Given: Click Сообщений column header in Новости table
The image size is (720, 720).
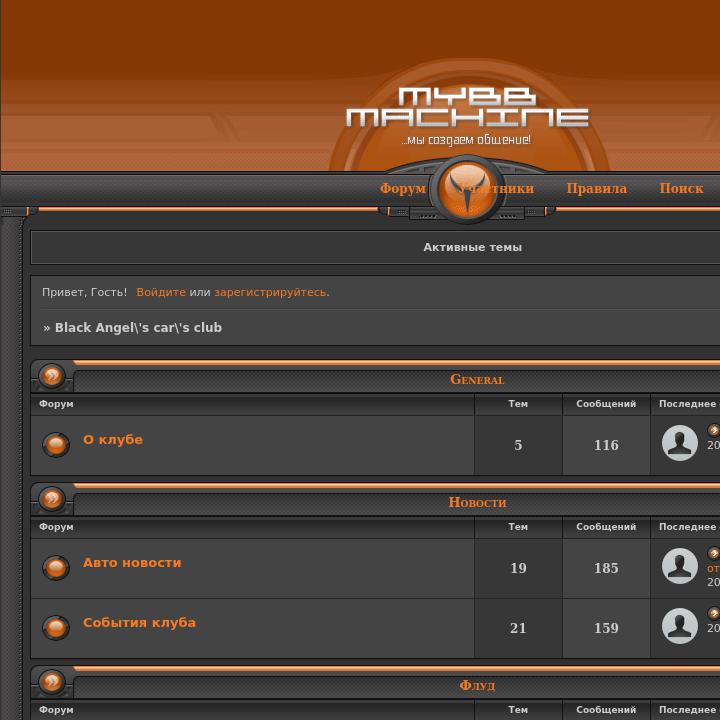Looking at the screenshot, I should coord(606,527).
